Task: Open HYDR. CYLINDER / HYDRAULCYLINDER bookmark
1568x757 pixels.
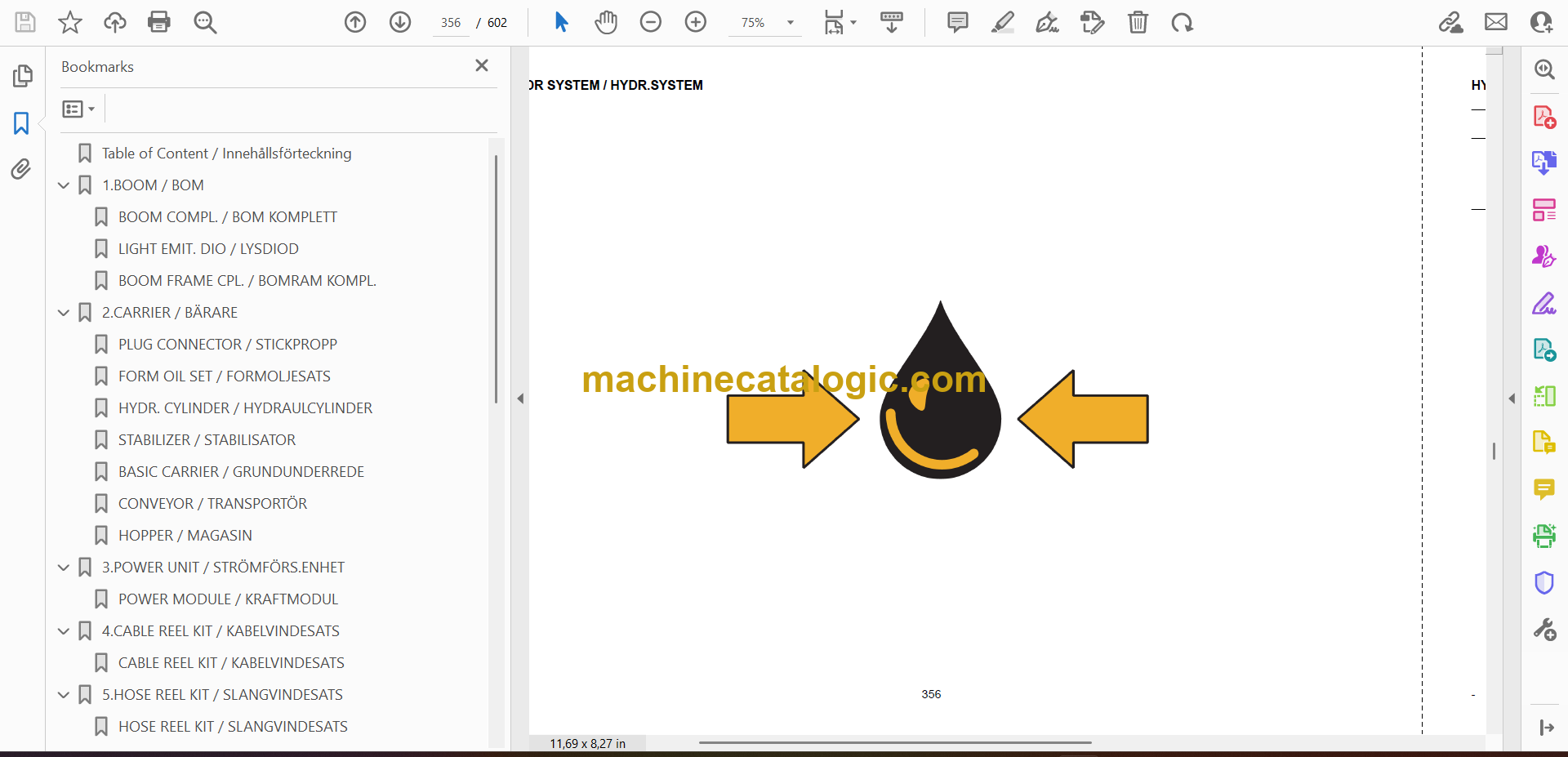Action: [x=245, y=408]
